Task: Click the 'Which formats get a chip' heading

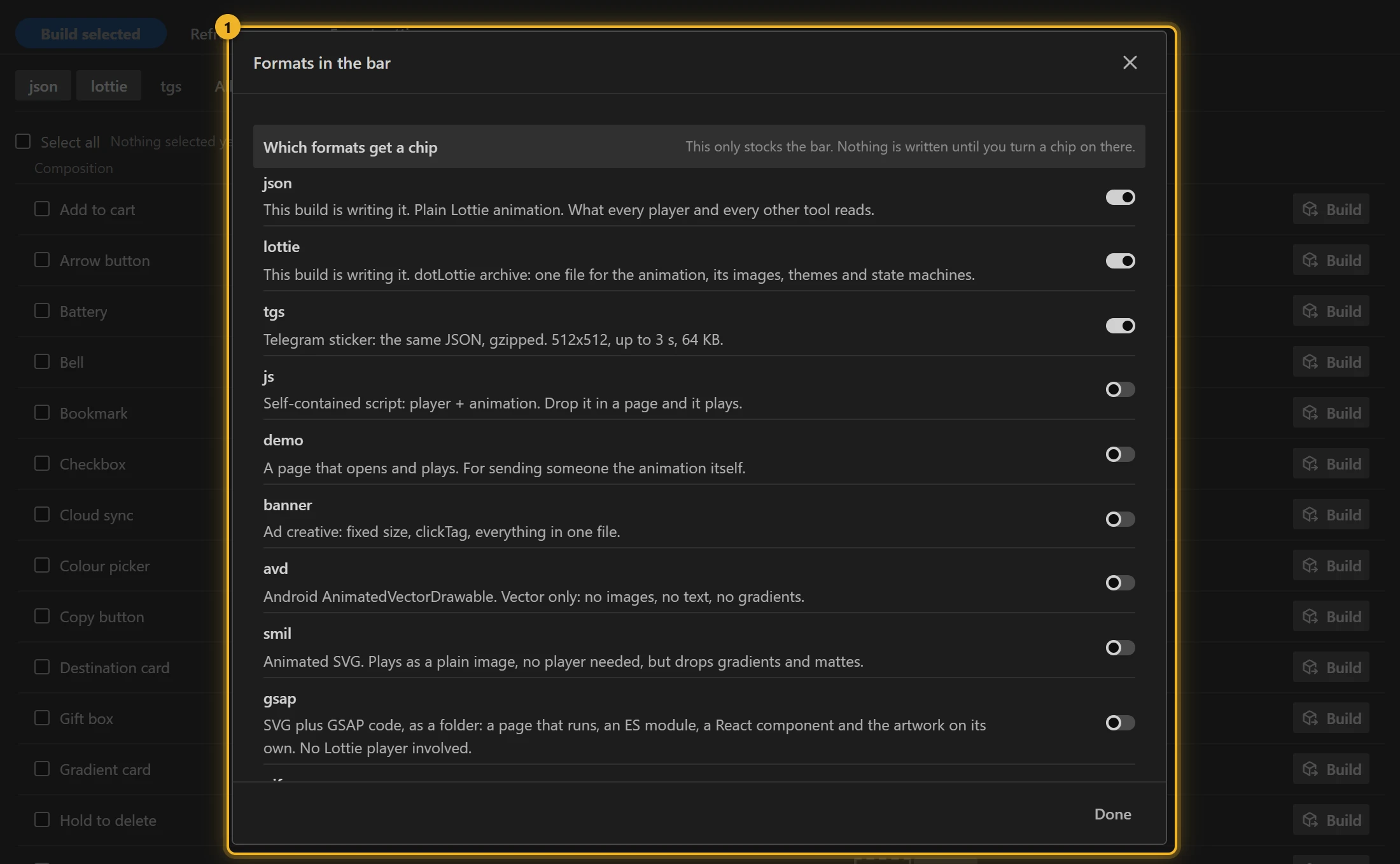Action: [x=351, y=147]
